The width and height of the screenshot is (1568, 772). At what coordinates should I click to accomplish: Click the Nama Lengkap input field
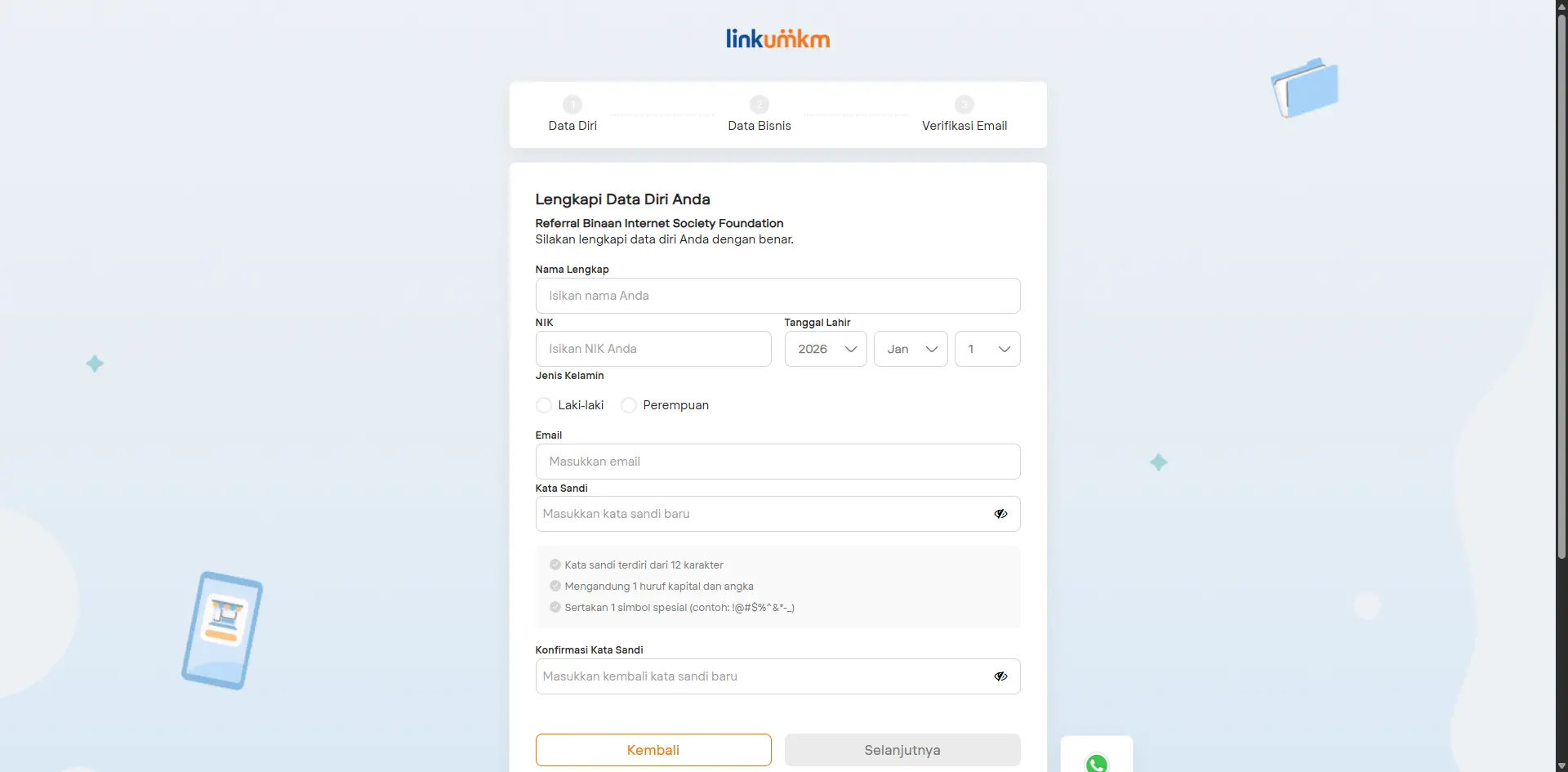[x=777, y=295]
